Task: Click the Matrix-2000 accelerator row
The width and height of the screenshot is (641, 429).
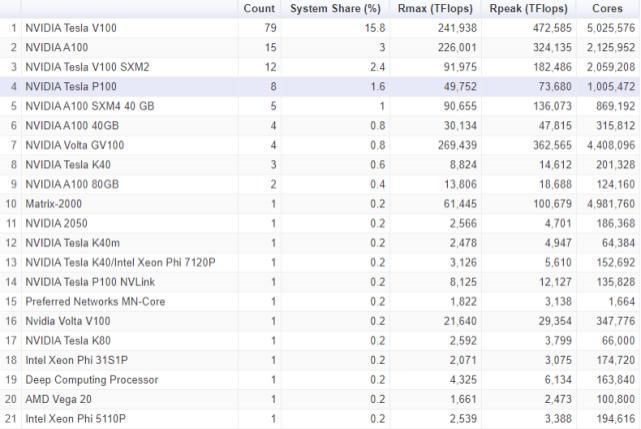Action: tap(320, 204)
